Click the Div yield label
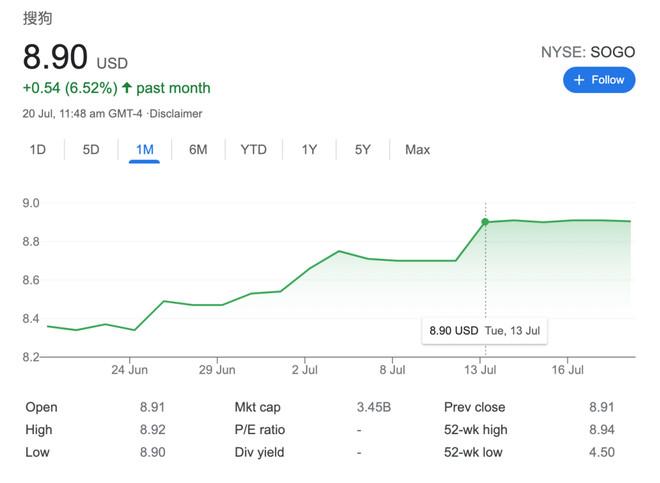Image resolution: width=660 pixels, height=483 pixels. pyautogui.click(x=259, y=452)
